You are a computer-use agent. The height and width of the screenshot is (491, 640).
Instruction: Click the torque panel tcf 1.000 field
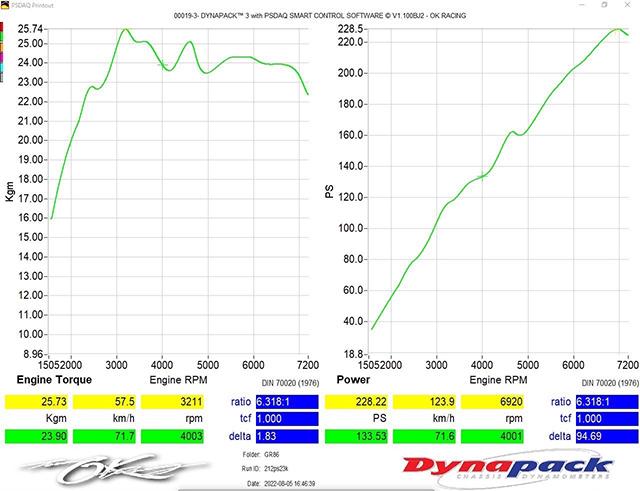point(287,419)
